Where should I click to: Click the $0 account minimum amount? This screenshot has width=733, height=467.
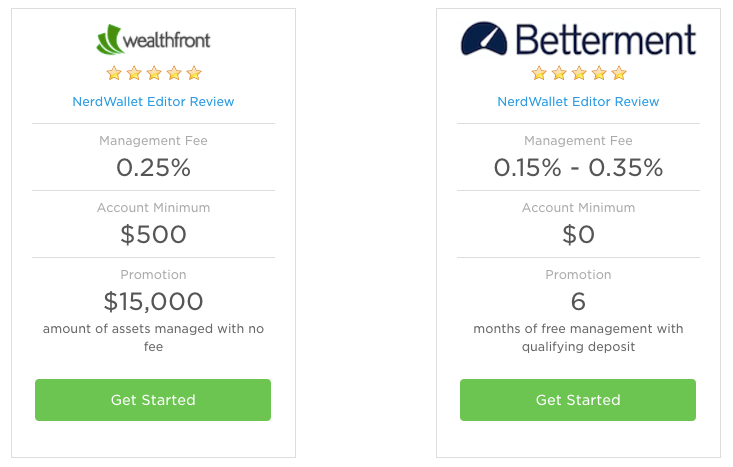click(578, 234)
